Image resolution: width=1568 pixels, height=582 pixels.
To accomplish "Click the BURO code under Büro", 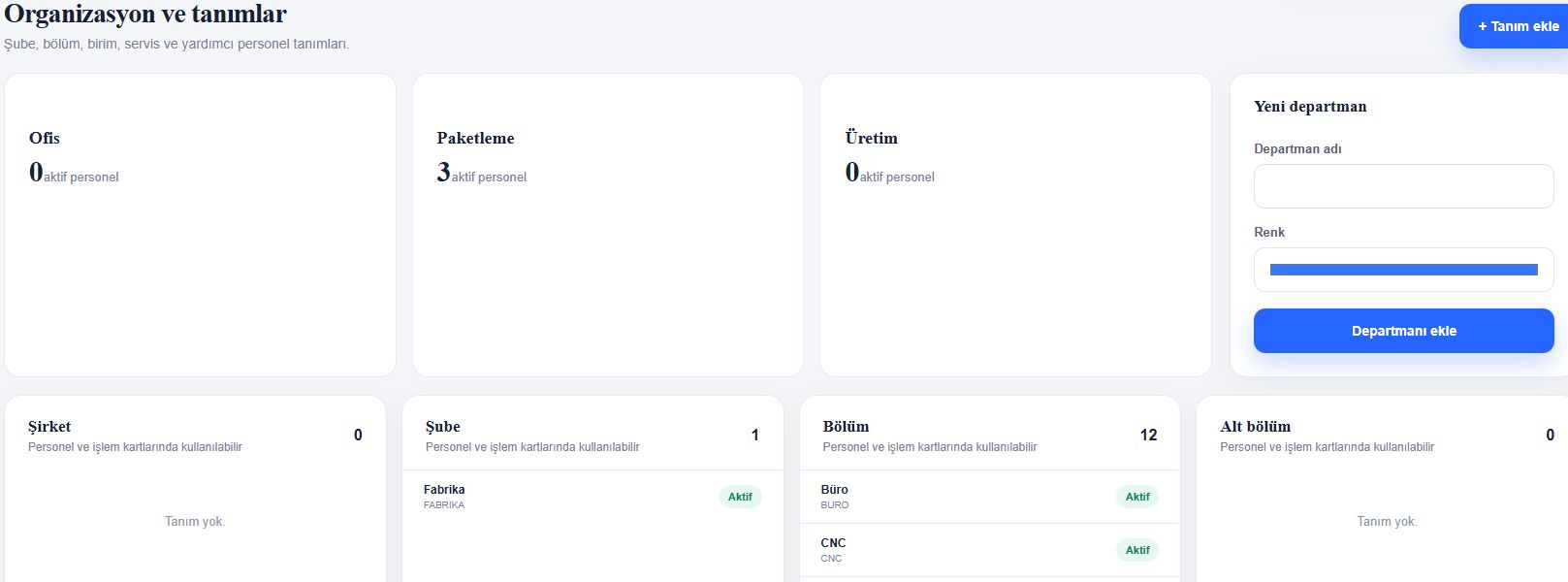I will pyautogui.click(x=835, y=505).
